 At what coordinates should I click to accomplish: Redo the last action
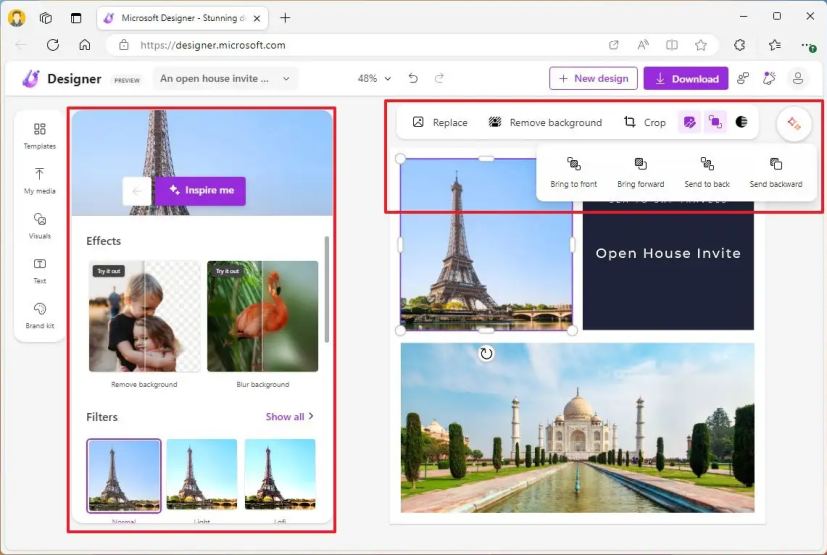click(439, 79)
